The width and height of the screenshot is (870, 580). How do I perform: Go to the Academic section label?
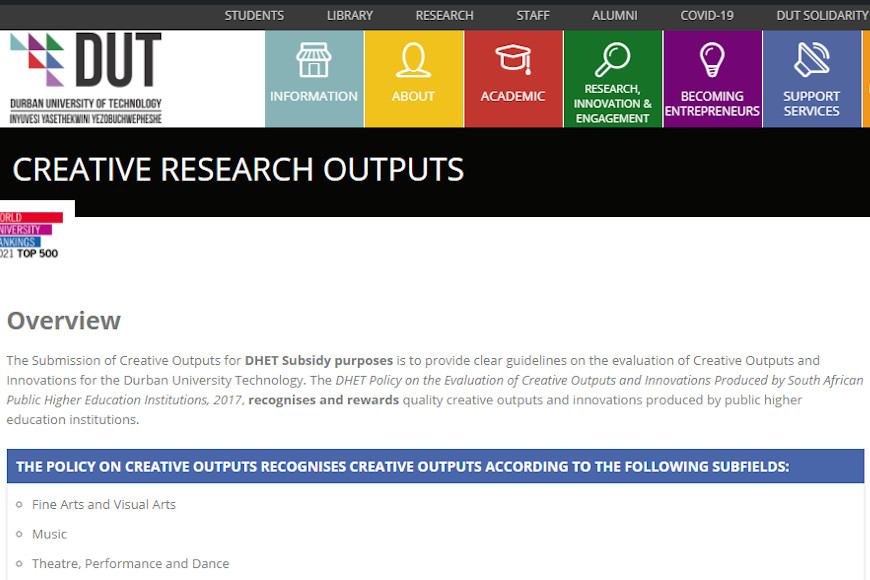click(513, 97)
